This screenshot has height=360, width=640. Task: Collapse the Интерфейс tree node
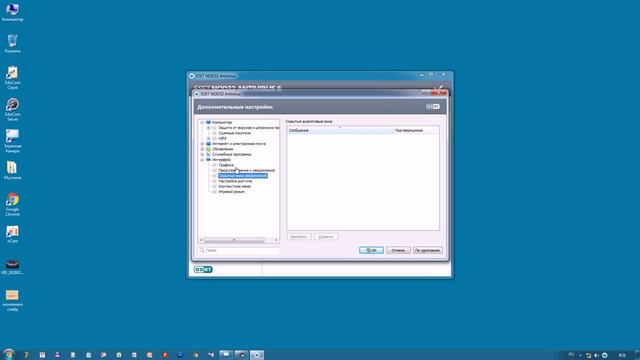click(x=202, y=160)
